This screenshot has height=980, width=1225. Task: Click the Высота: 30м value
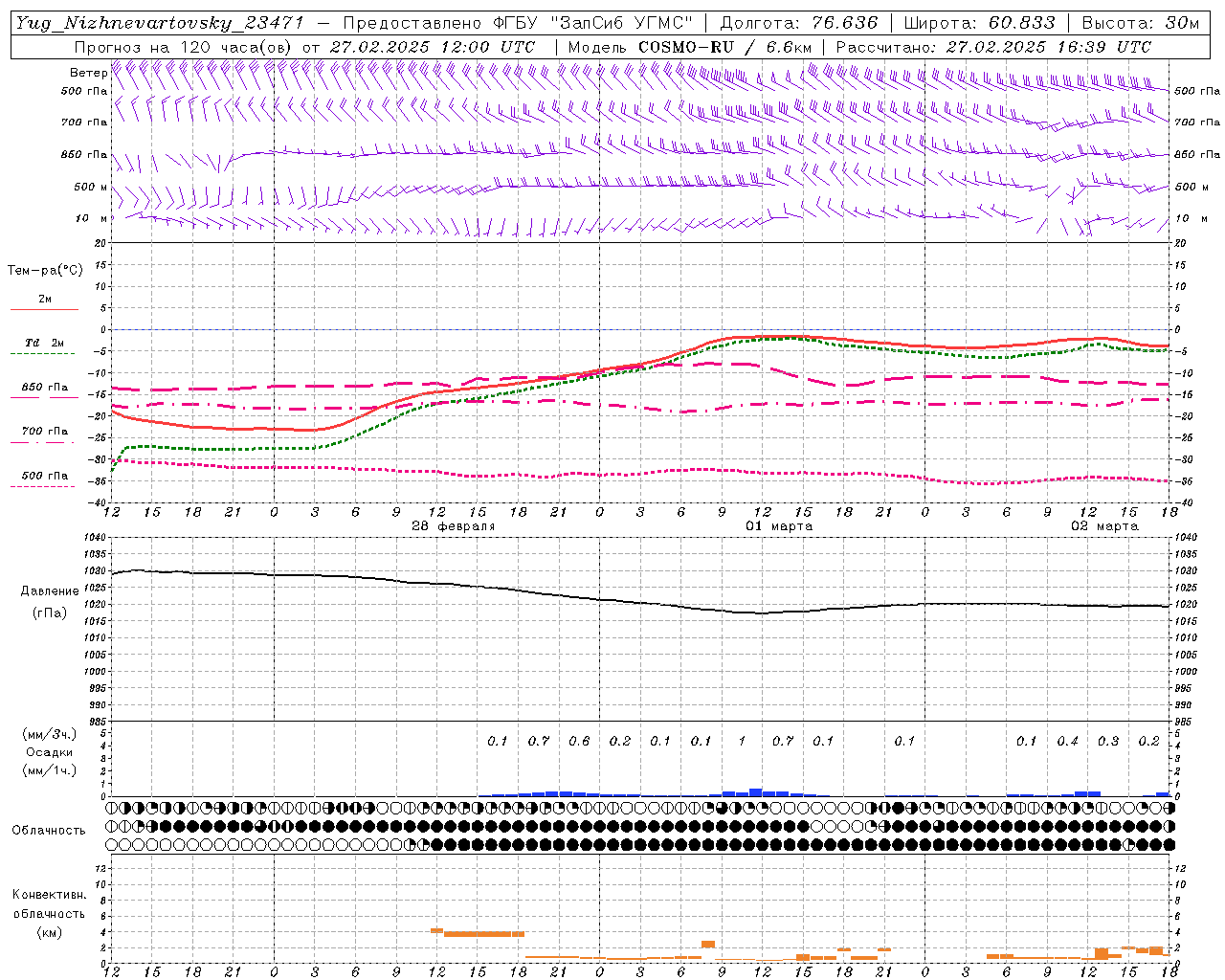1140,23
